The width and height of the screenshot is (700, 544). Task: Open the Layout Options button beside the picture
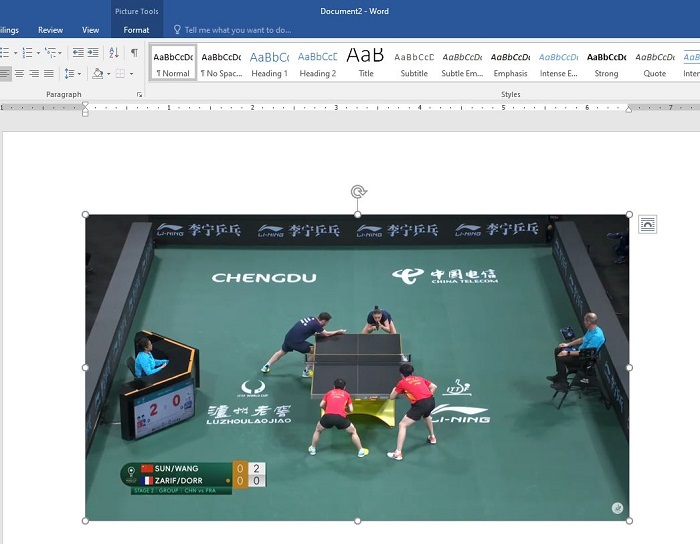[647, 224]
